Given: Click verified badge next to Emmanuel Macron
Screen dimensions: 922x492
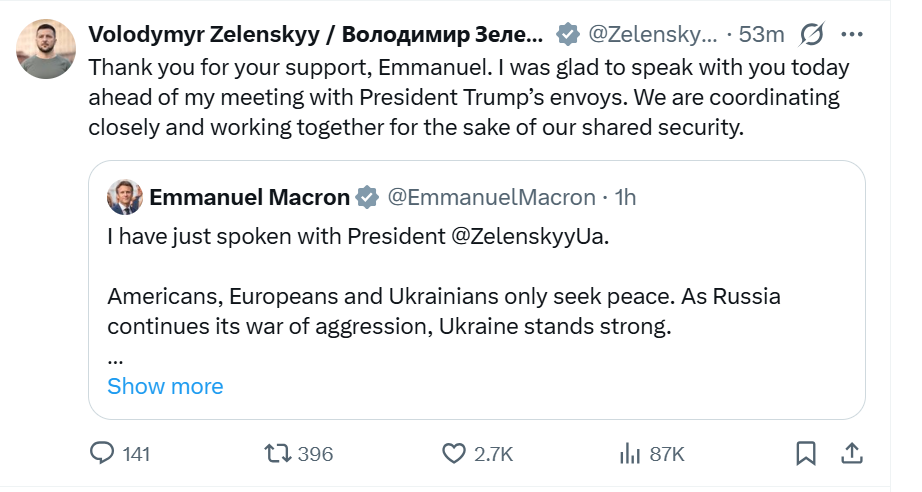Looking at the screenshot, I should point(367,197).
